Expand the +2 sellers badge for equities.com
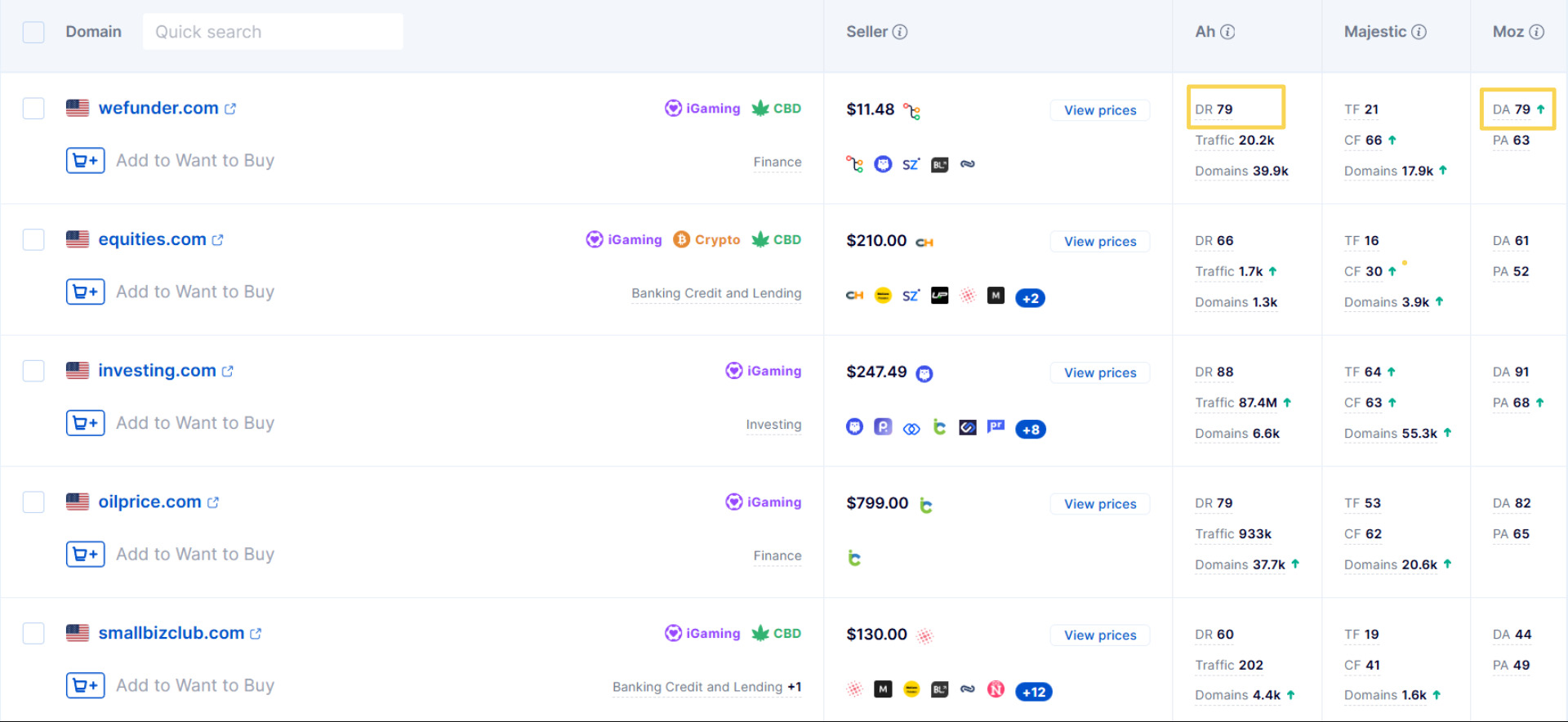Screen dimensions: 1568x722 [1031, 298]
